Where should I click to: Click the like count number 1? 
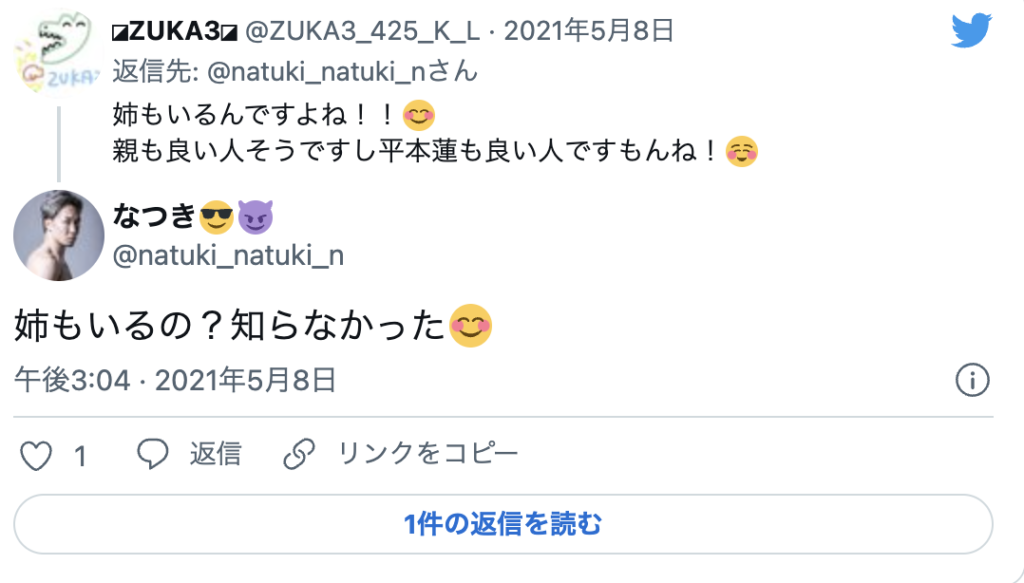pyautogui.click(x=80, y=456)
